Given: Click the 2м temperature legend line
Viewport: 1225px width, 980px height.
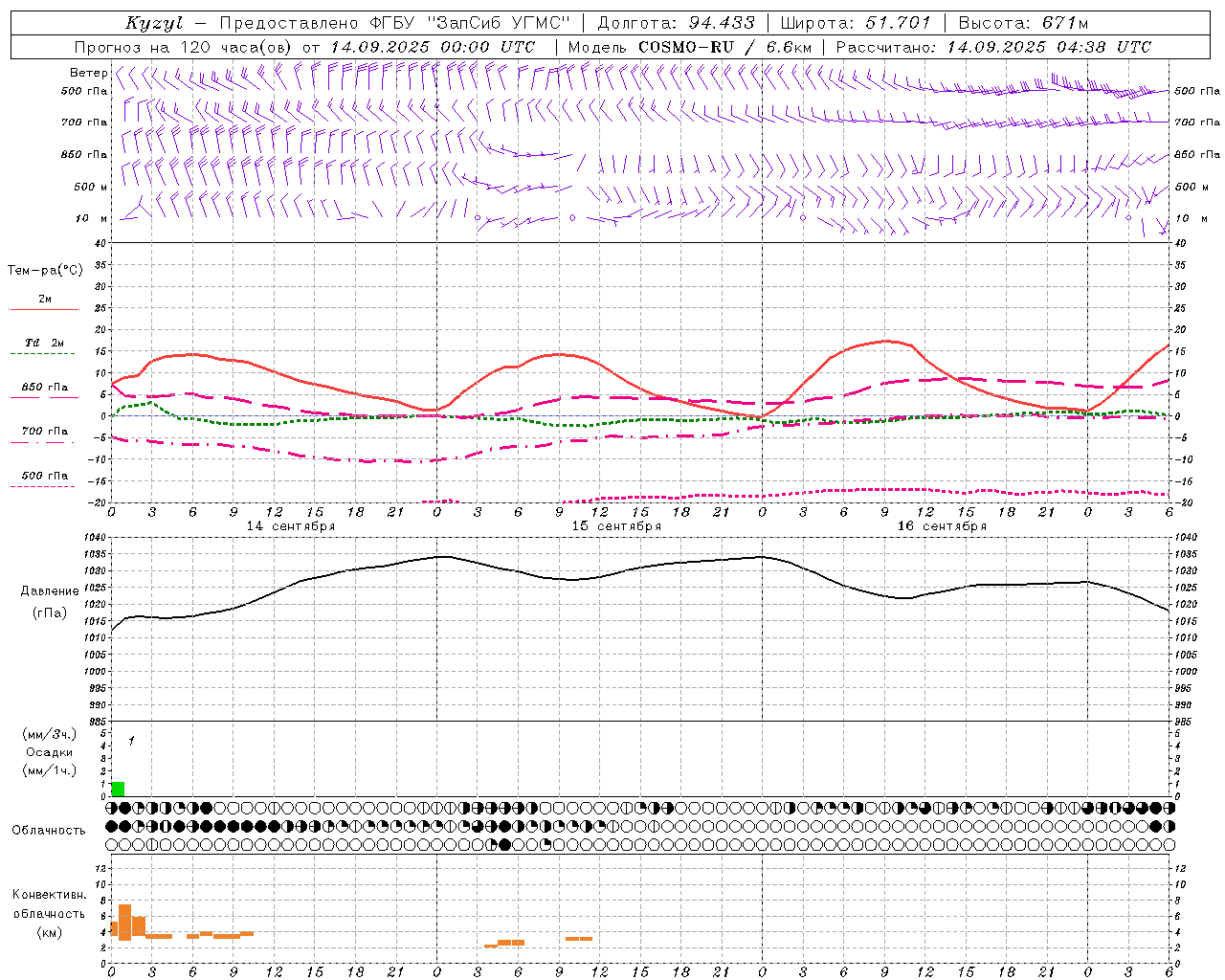Looking at the screenshot, I should [x=44, y=309].
